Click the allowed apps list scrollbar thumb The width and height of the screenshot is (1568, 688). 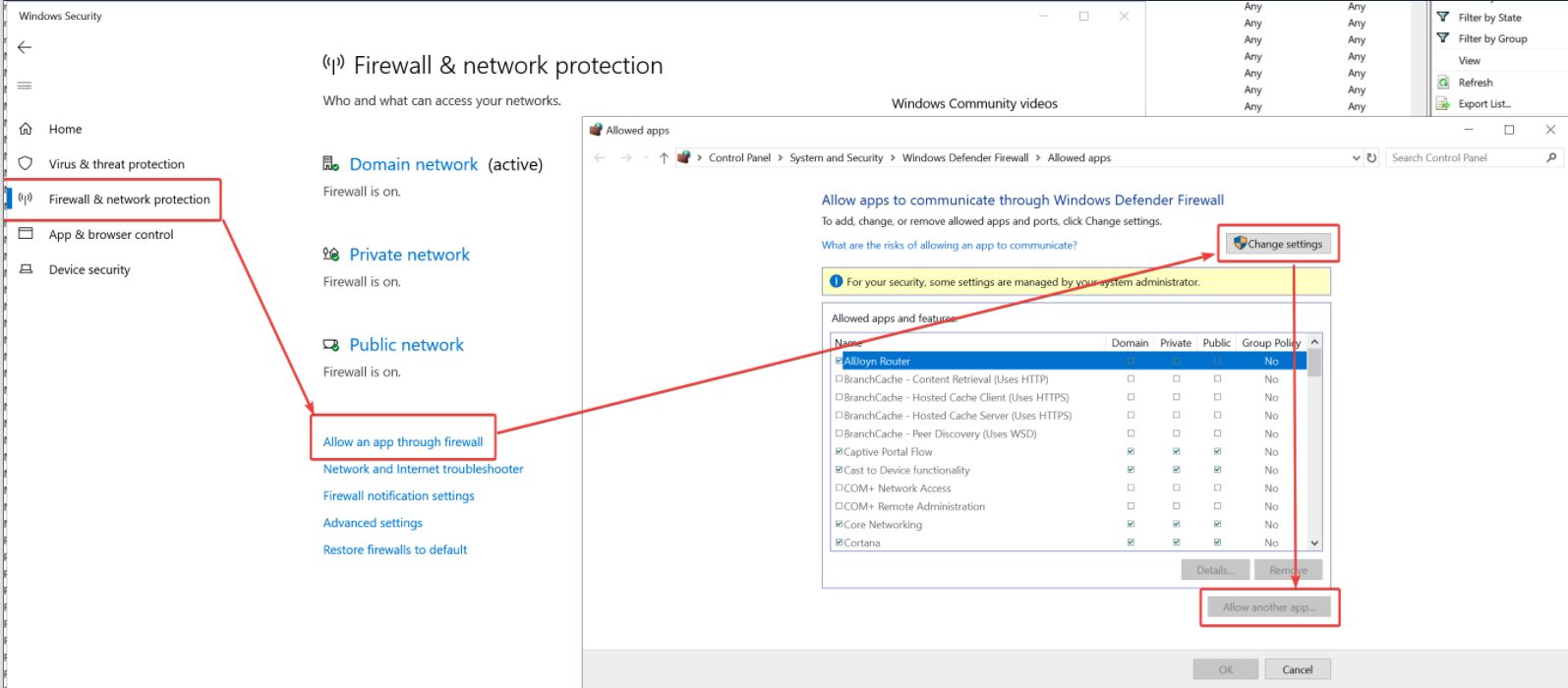(x=1314, y=363)
